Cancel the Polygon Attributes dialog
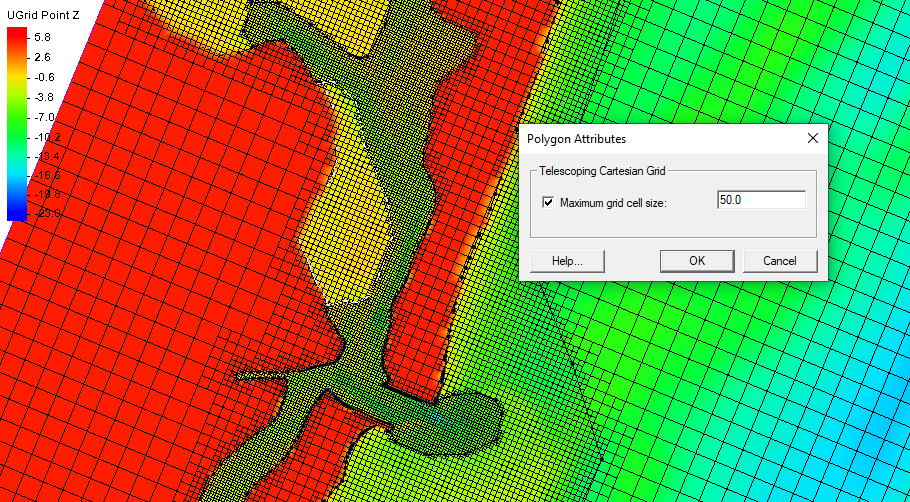Viewport: 910px width, 502px height. (780, 261)
